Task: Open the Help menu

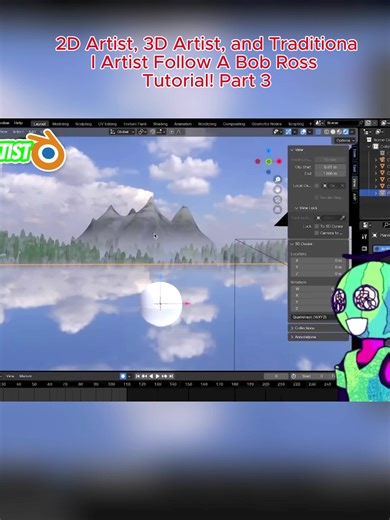Action: point(18,123)
